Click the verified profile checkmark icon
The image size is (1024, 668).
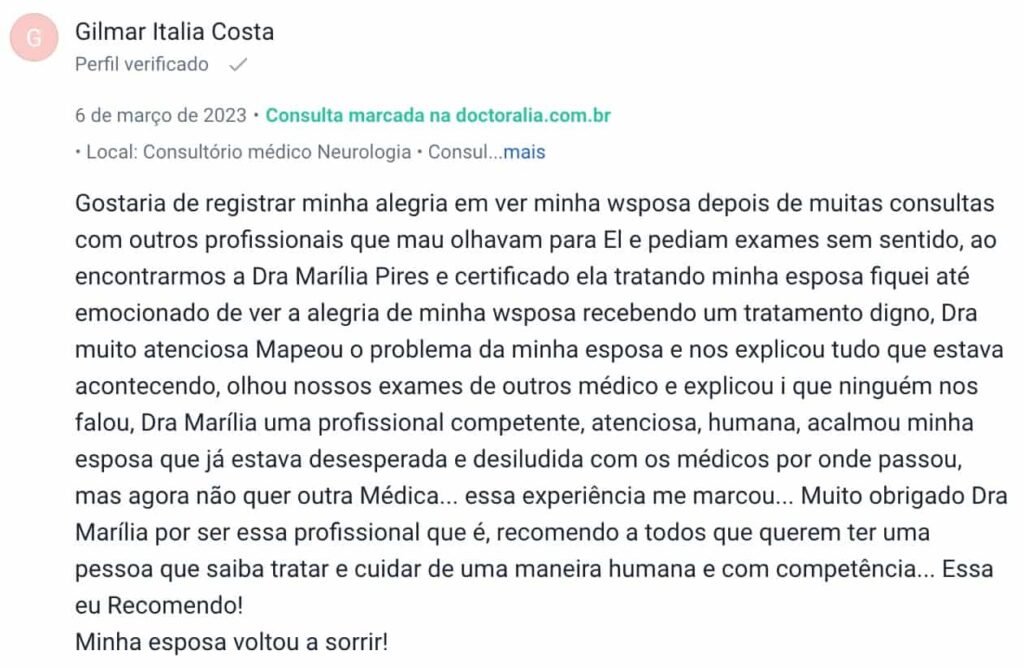click(237, 65)
